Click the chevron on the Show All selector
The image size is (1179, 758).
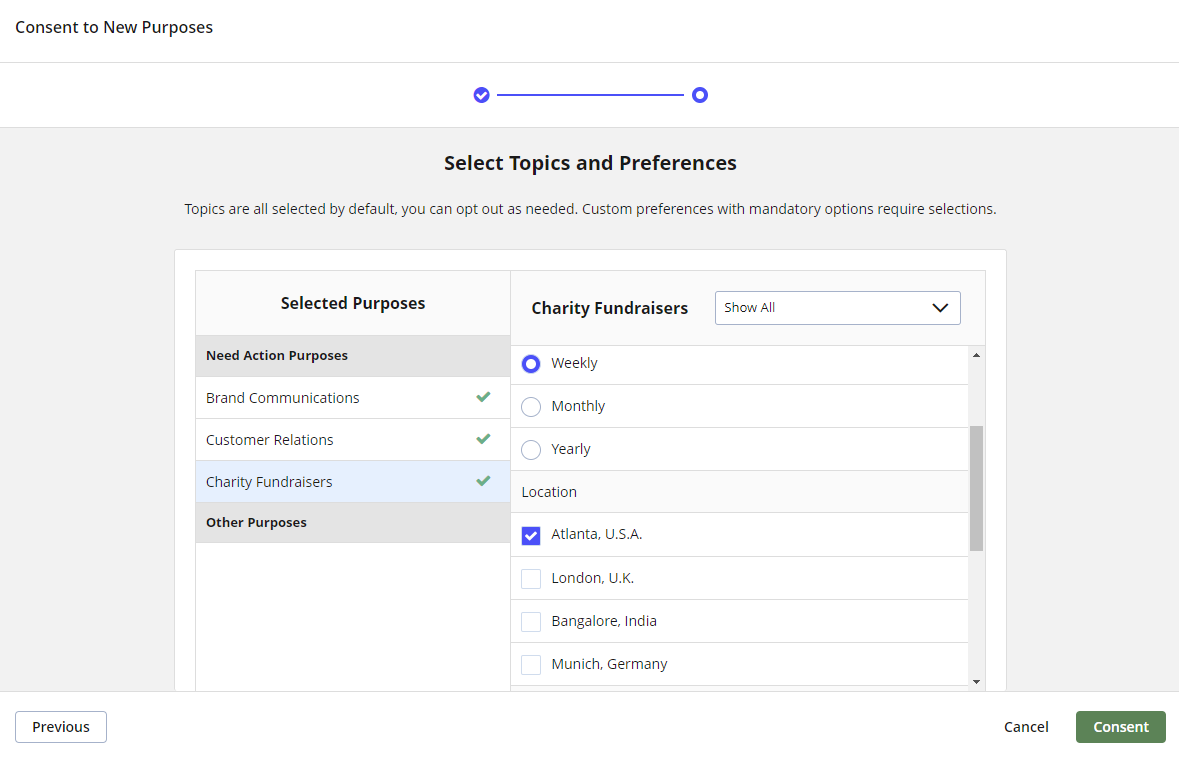pos(939,308)
